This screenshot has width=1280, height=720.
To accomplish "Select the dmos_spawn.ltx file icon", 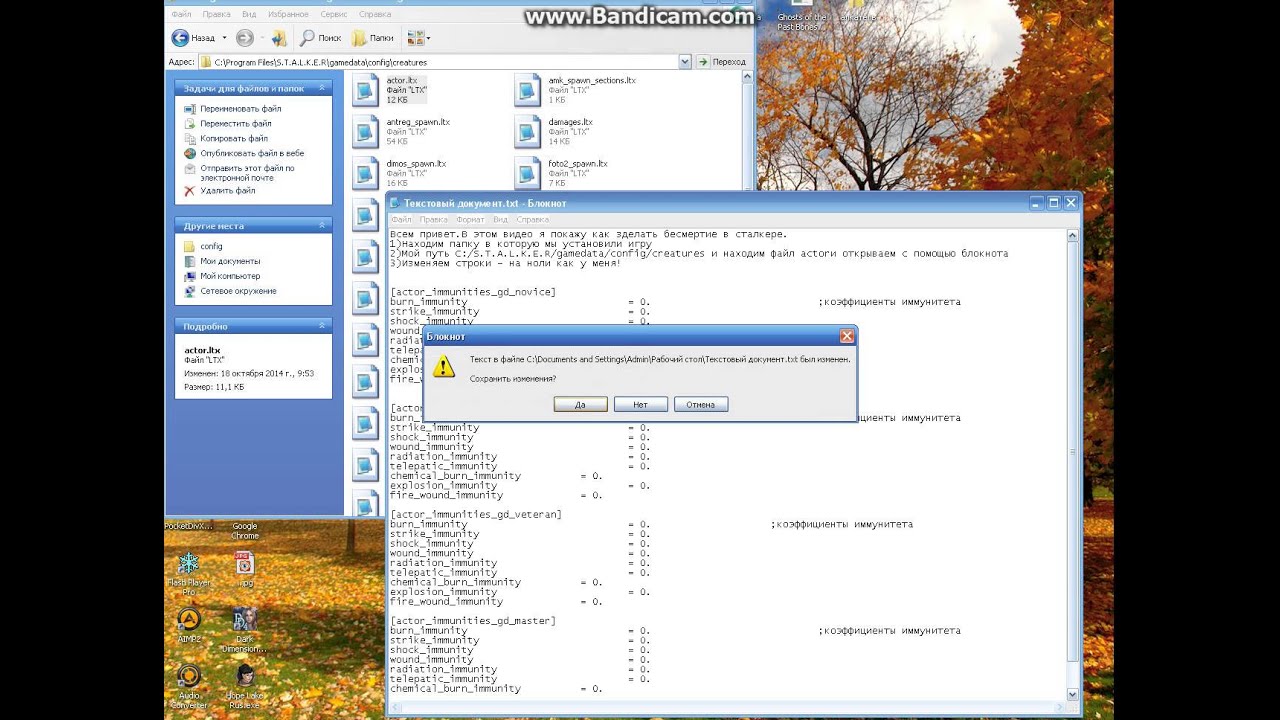I will coord(366,173).
